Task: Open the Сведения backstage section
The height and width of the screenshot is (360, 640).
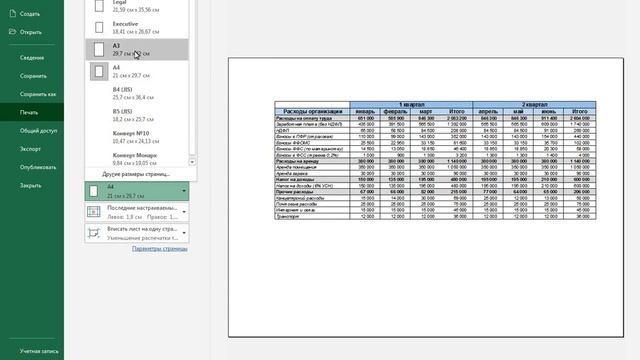Action: coord(32,58)
